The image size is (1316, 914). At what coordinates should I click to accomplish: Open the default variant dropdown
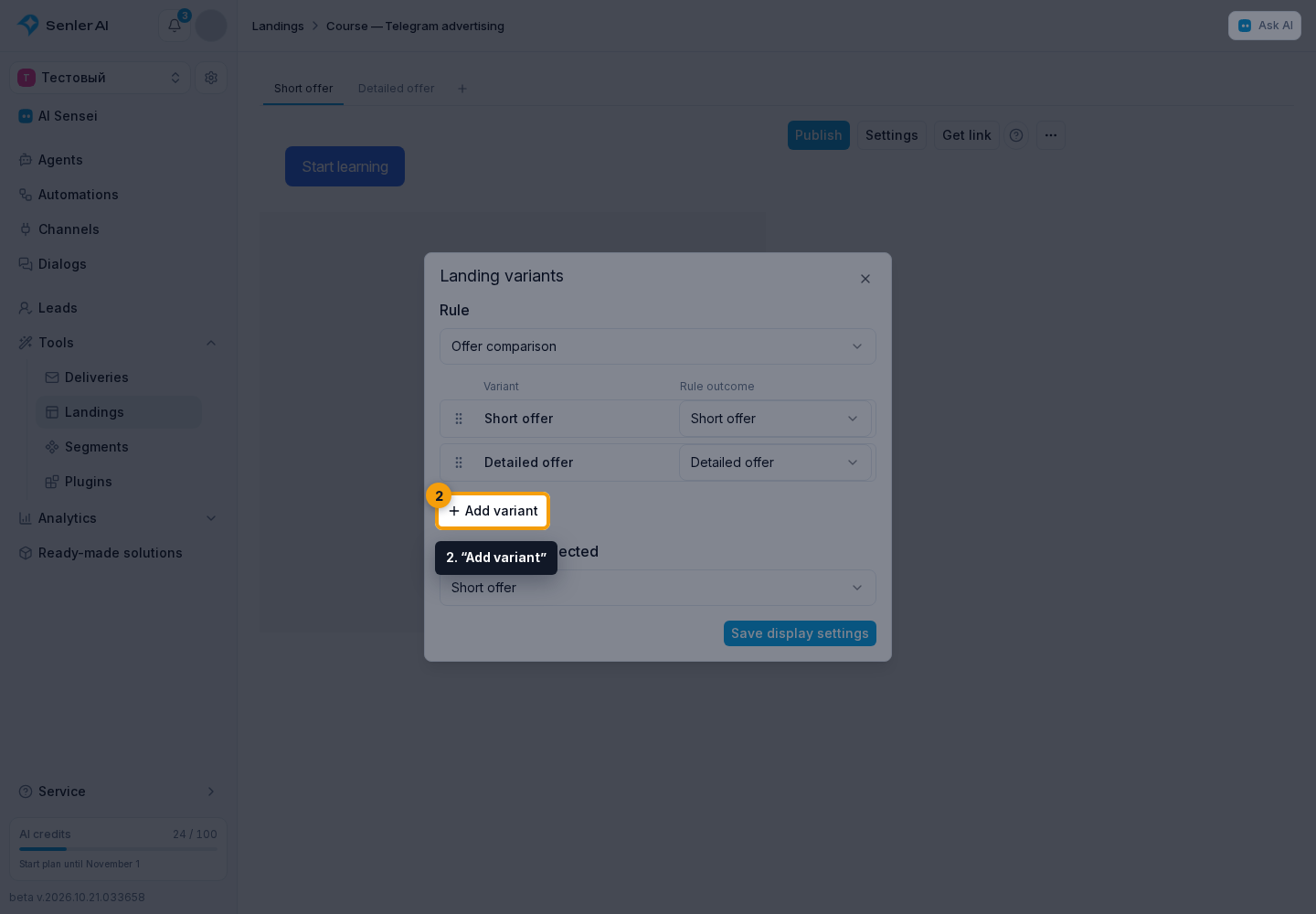[x=658, y=588]
